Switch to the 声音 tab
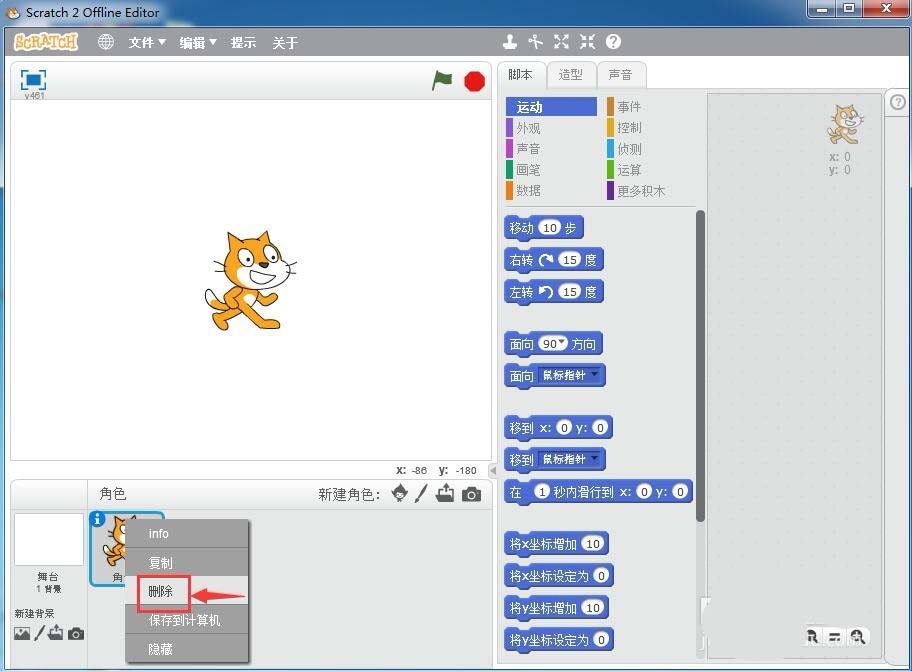 [620, 75]
